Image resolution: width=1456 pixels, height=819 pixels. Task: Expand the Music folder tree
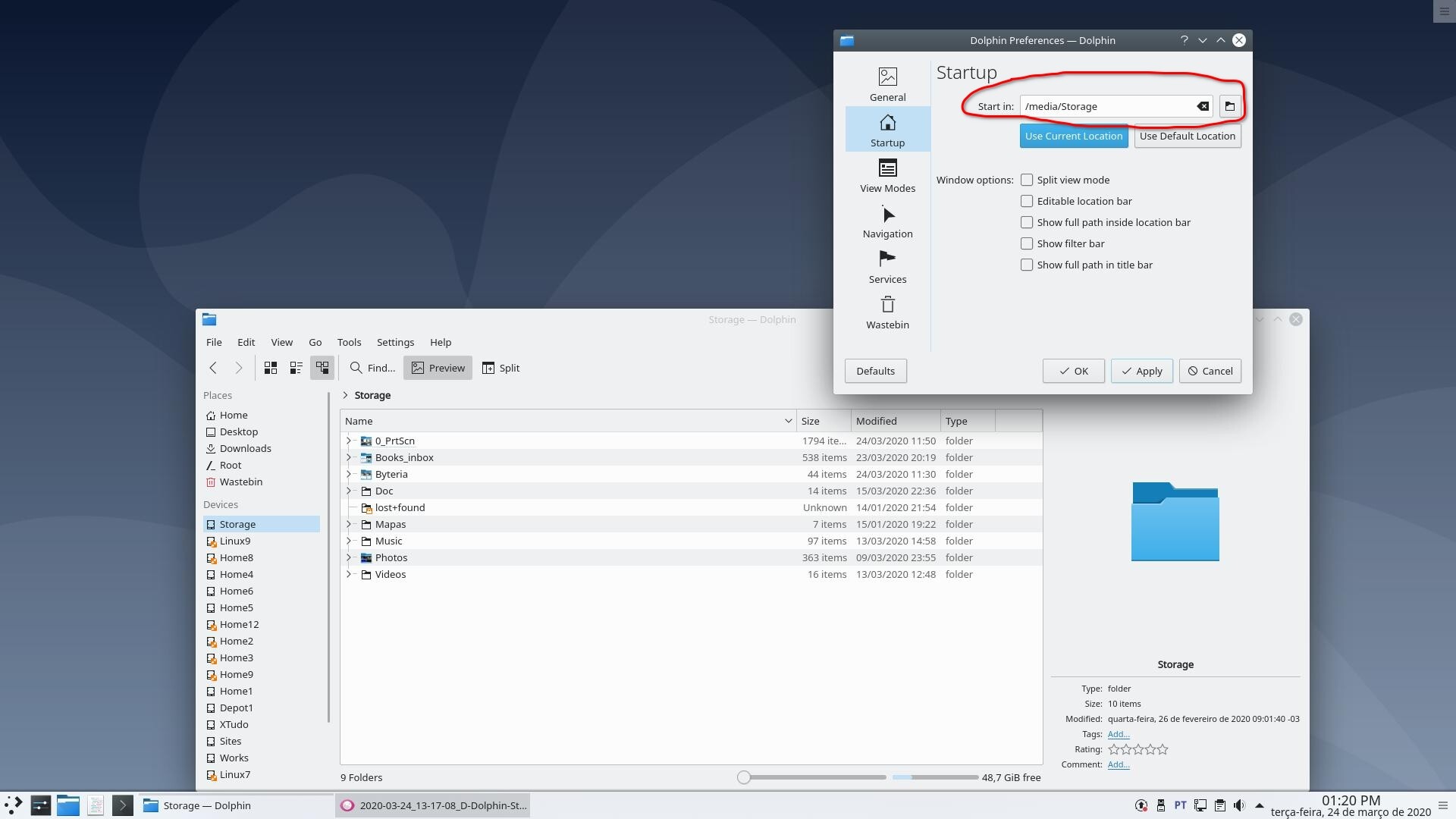[x=349, y=541]
